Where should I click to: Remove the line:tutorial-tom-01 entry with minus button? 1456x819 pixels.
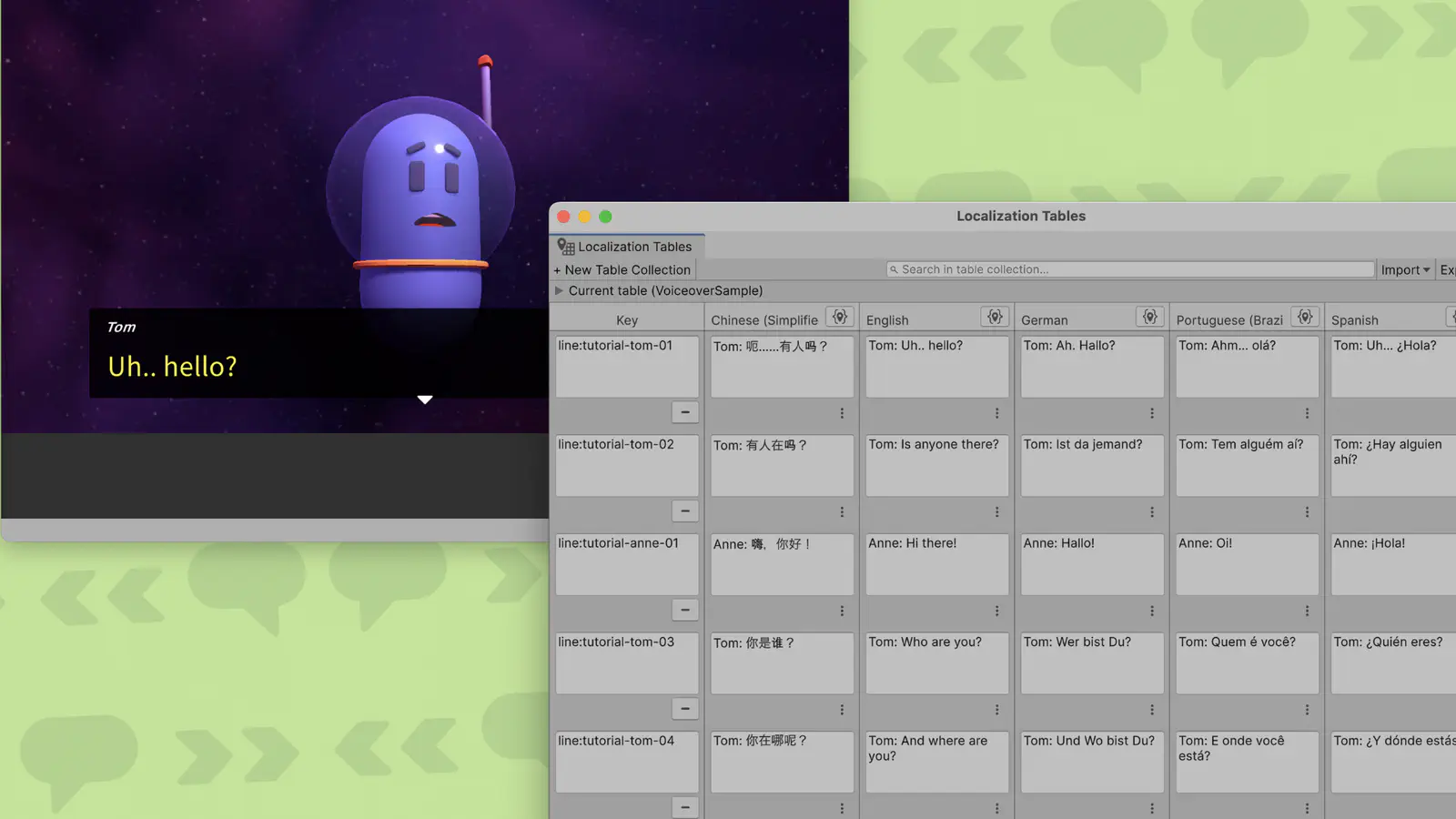click(x=685, y=412)
